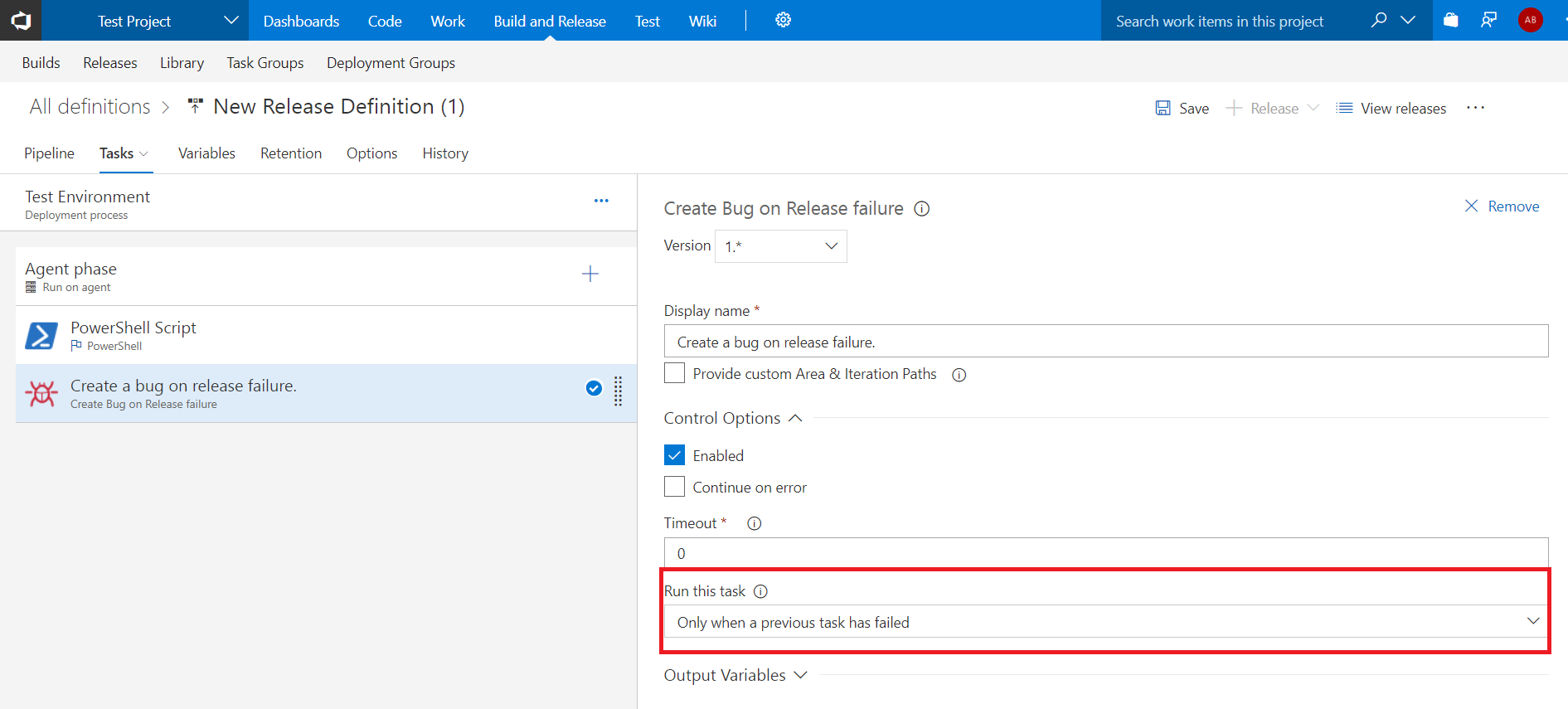
Task: Show Run this task info tooltip
Action: pyautogui.click(x=760, y=591)
